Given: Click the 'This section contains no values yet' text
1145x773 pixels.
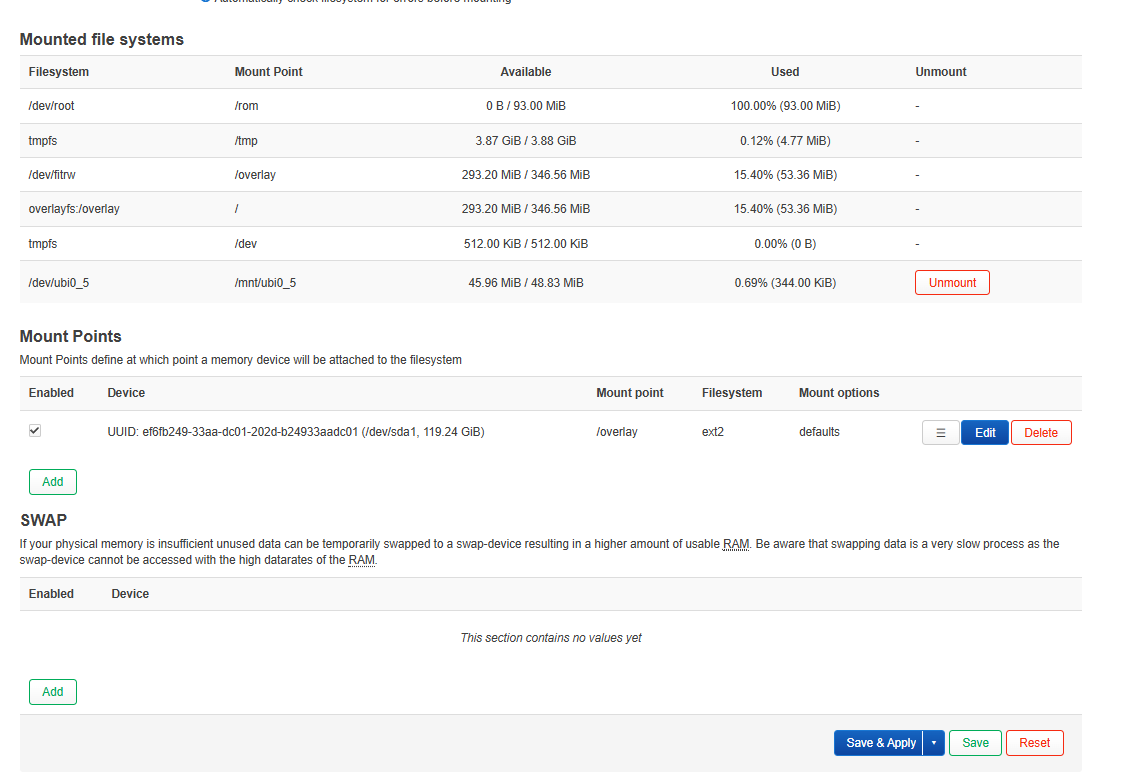Looking at the screenshot, I should coord(550,638).
